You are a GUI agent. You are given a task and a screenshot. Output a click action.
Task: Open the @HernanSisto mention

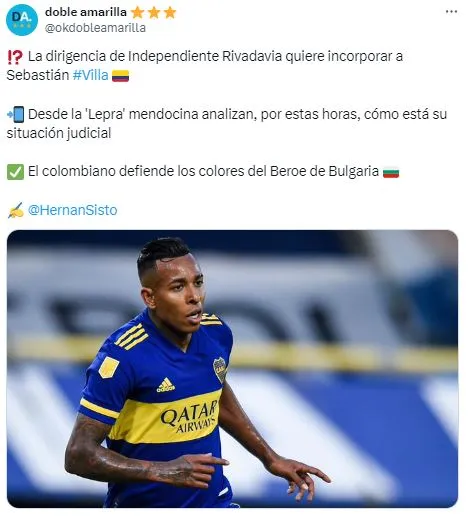pyautogui.click(x=72, y=210)
